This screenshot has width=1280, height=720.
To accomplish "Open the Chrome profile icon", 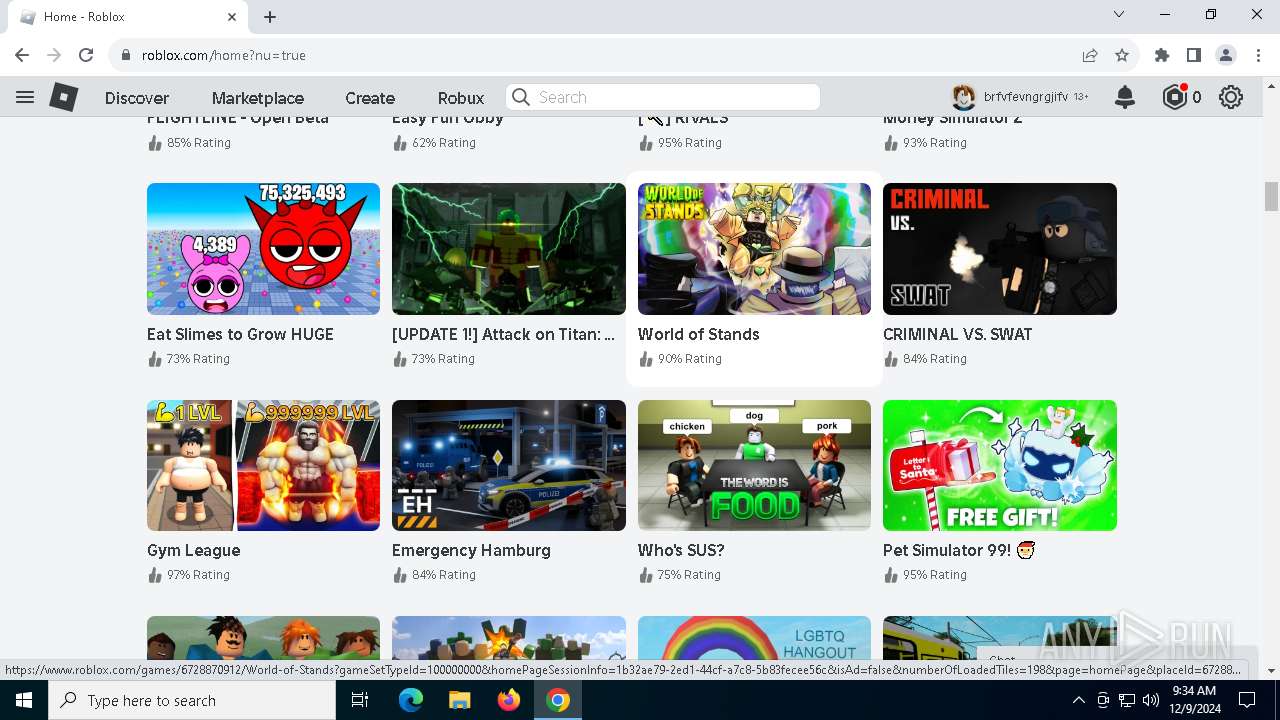I will click(1226, 55).
